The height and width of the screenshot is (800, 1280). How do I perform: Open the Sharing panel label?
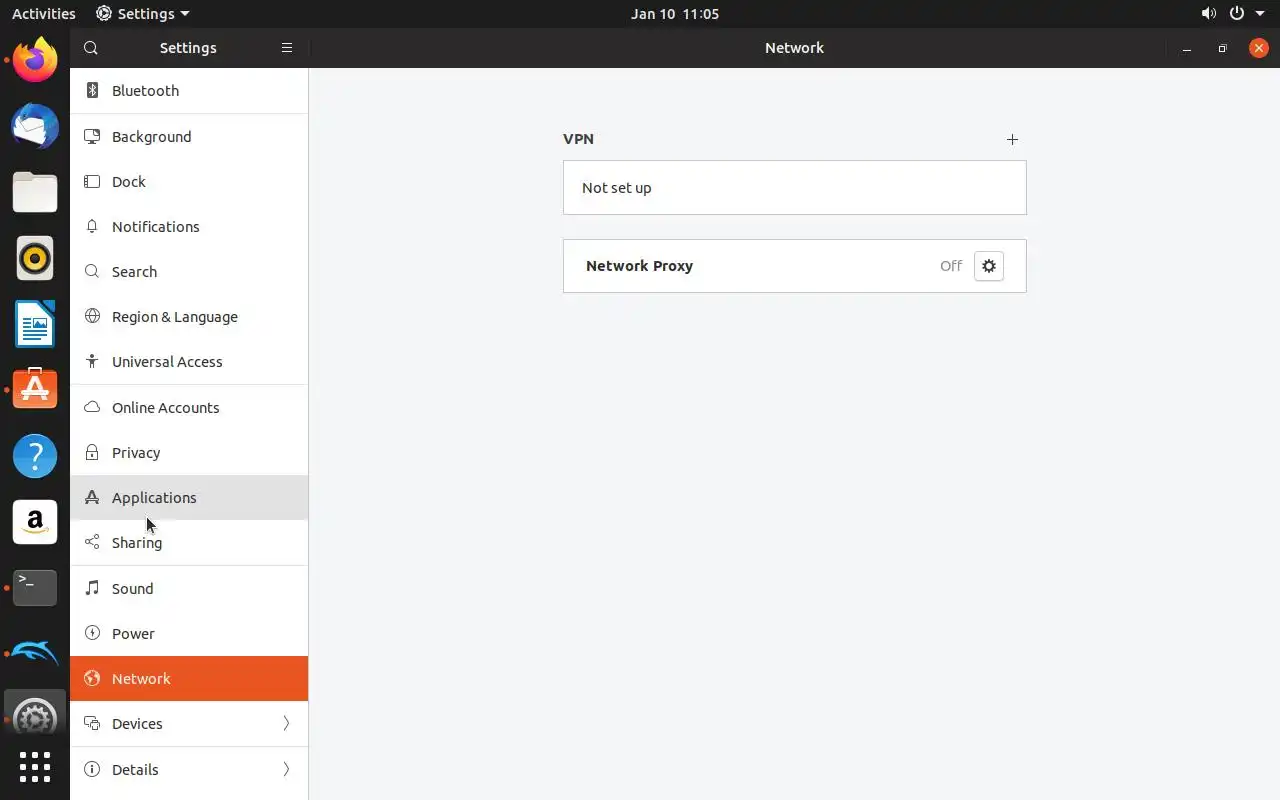tap(137, 542)
